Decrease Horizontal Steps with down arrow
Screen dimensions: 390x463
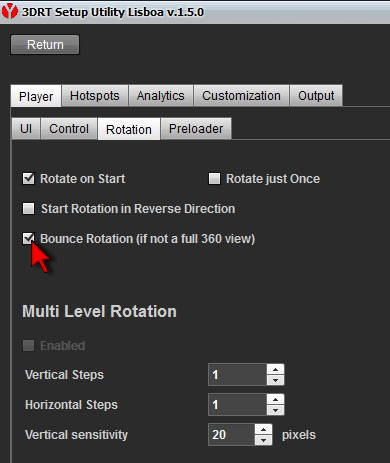(275, 410)
